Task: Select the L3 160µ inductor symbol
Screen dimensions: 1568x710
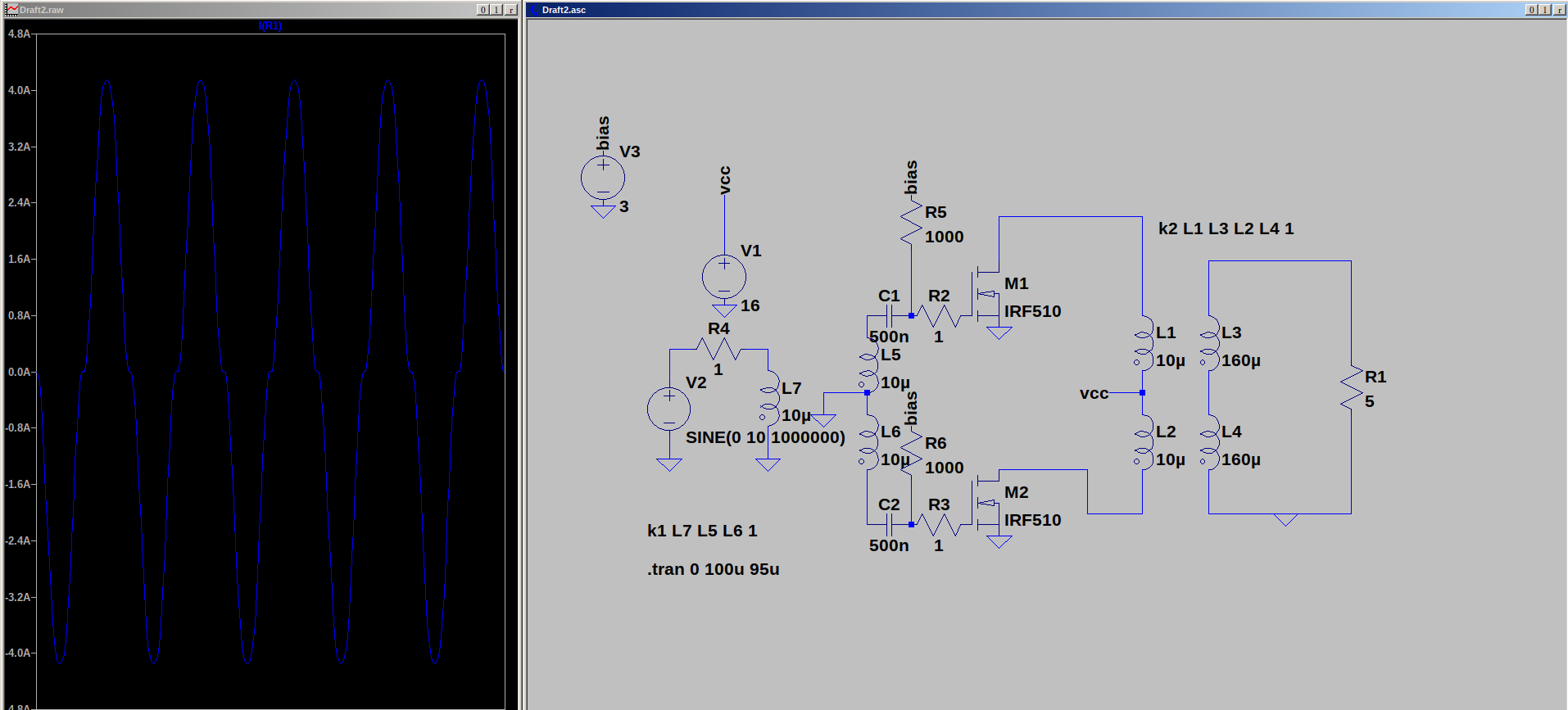Action: point(1208,343)
